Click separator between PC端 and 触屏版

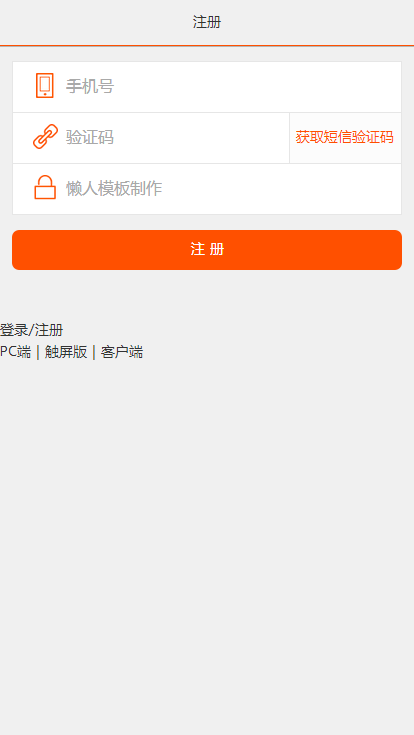(x=38, y=352)
